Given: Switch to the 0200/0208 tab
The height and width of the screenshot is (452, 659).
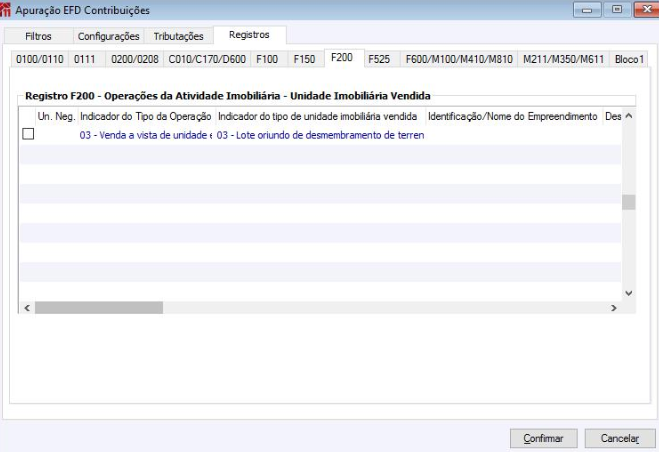Looking at the screenshot, I should tap(134, 59).
